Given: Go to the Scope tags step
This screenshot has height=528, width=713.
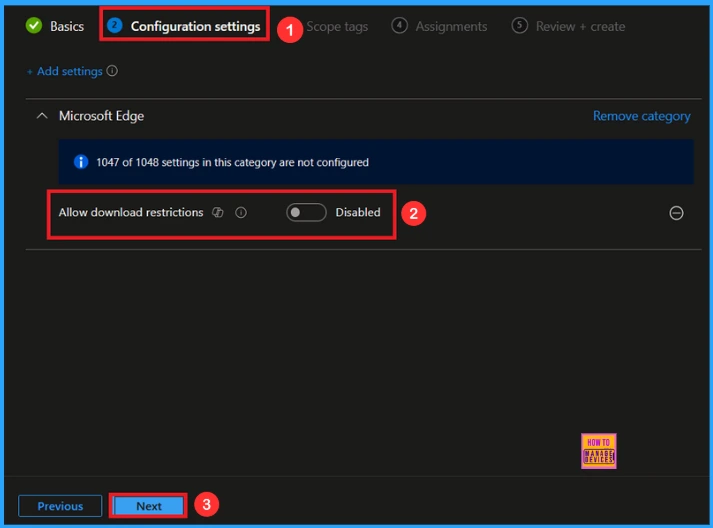Looking at the screenshot, I should pyautogui.click(x=337, y=26).
